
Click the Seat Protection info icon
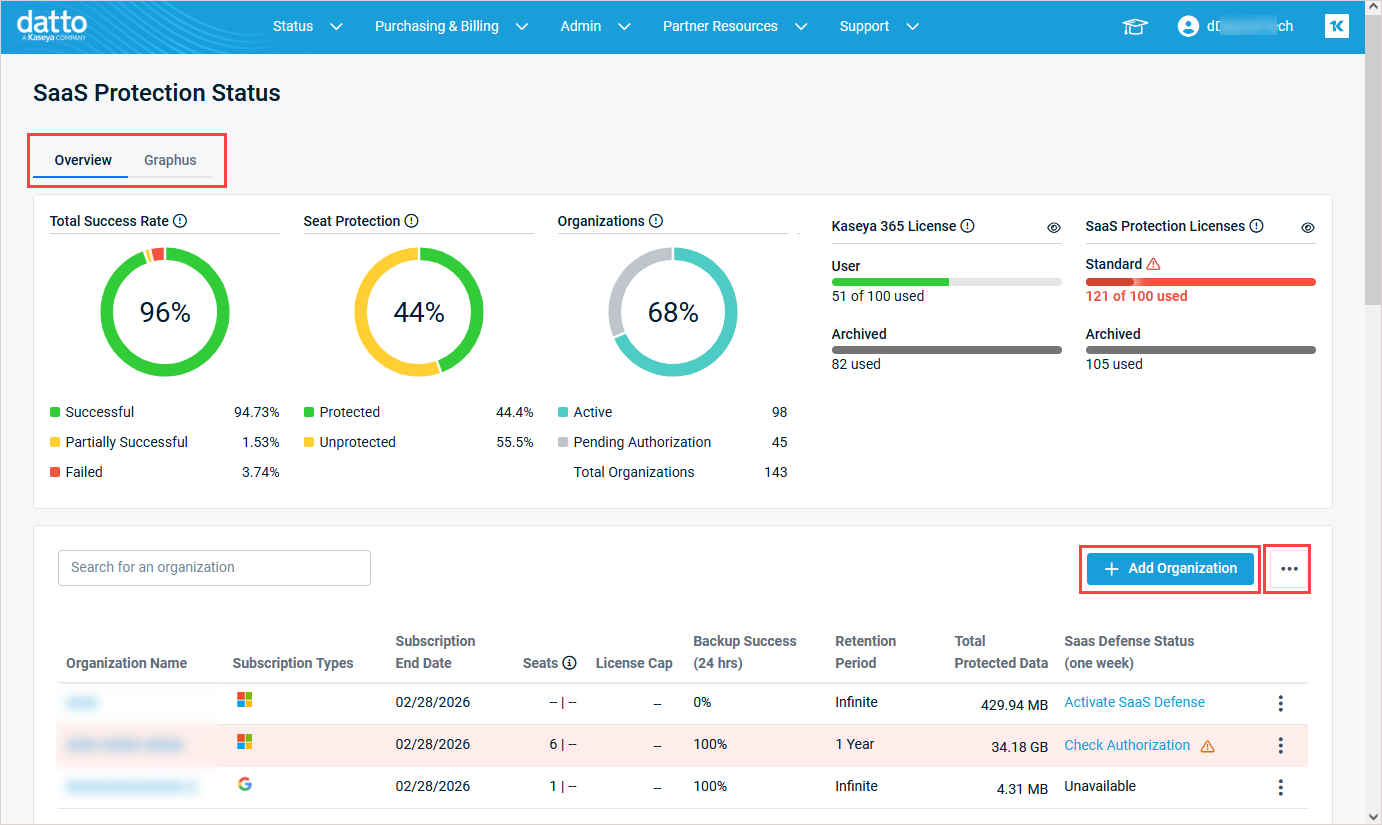pos(412,221)
